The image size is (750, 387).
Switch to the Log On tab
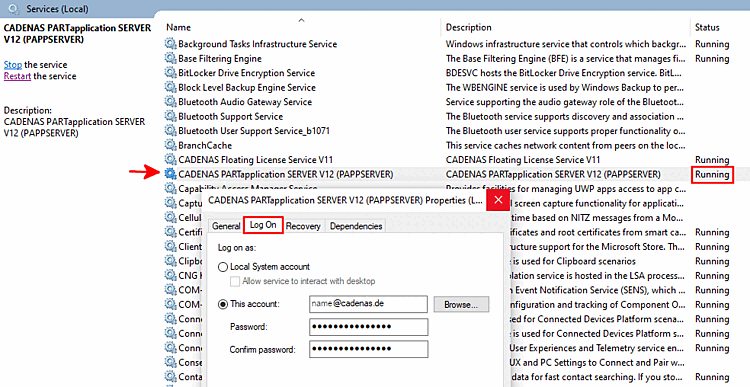click(263, 225)
